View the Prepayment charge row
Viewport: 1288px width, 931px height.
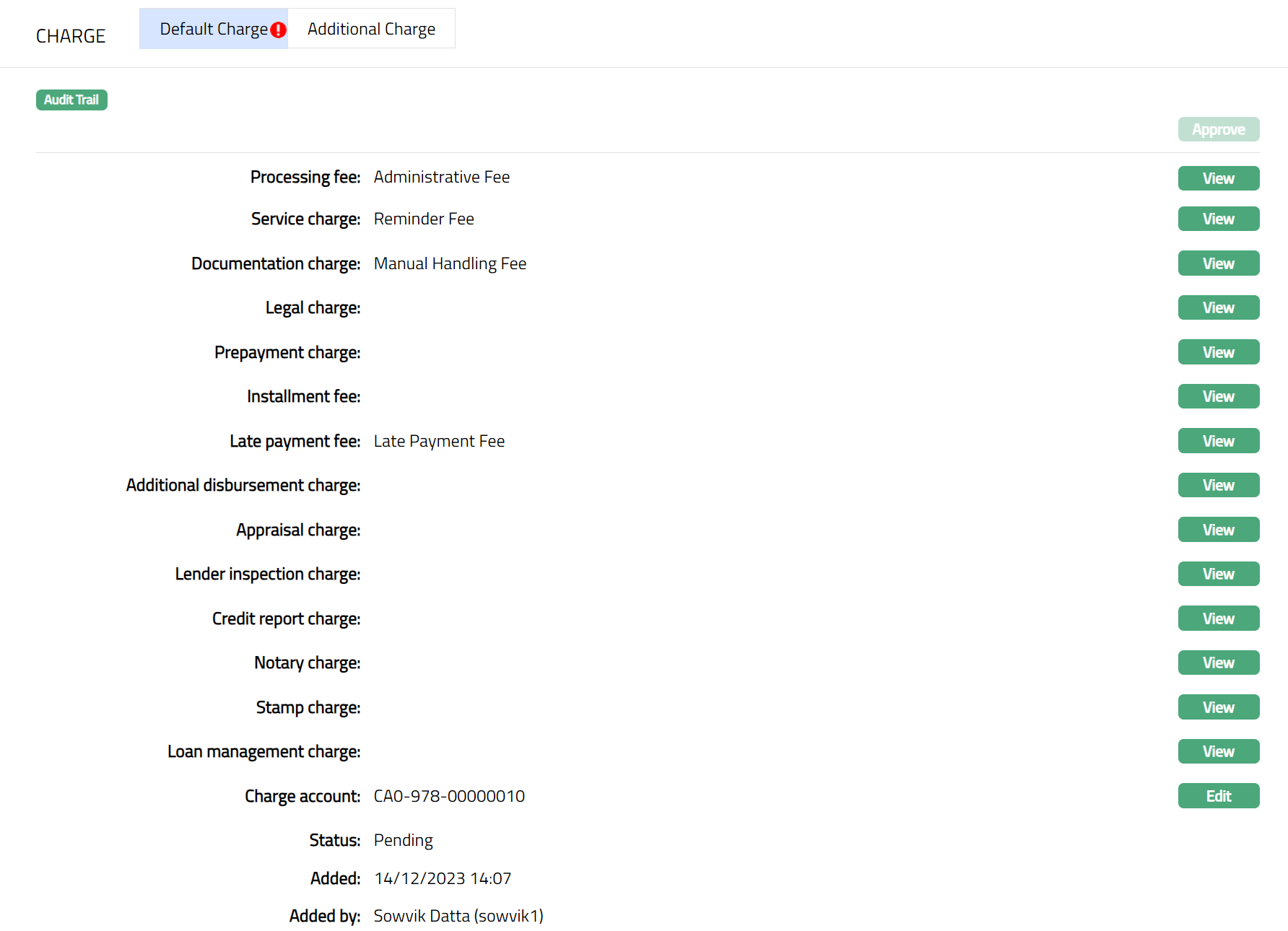[x=1218, y=352]
